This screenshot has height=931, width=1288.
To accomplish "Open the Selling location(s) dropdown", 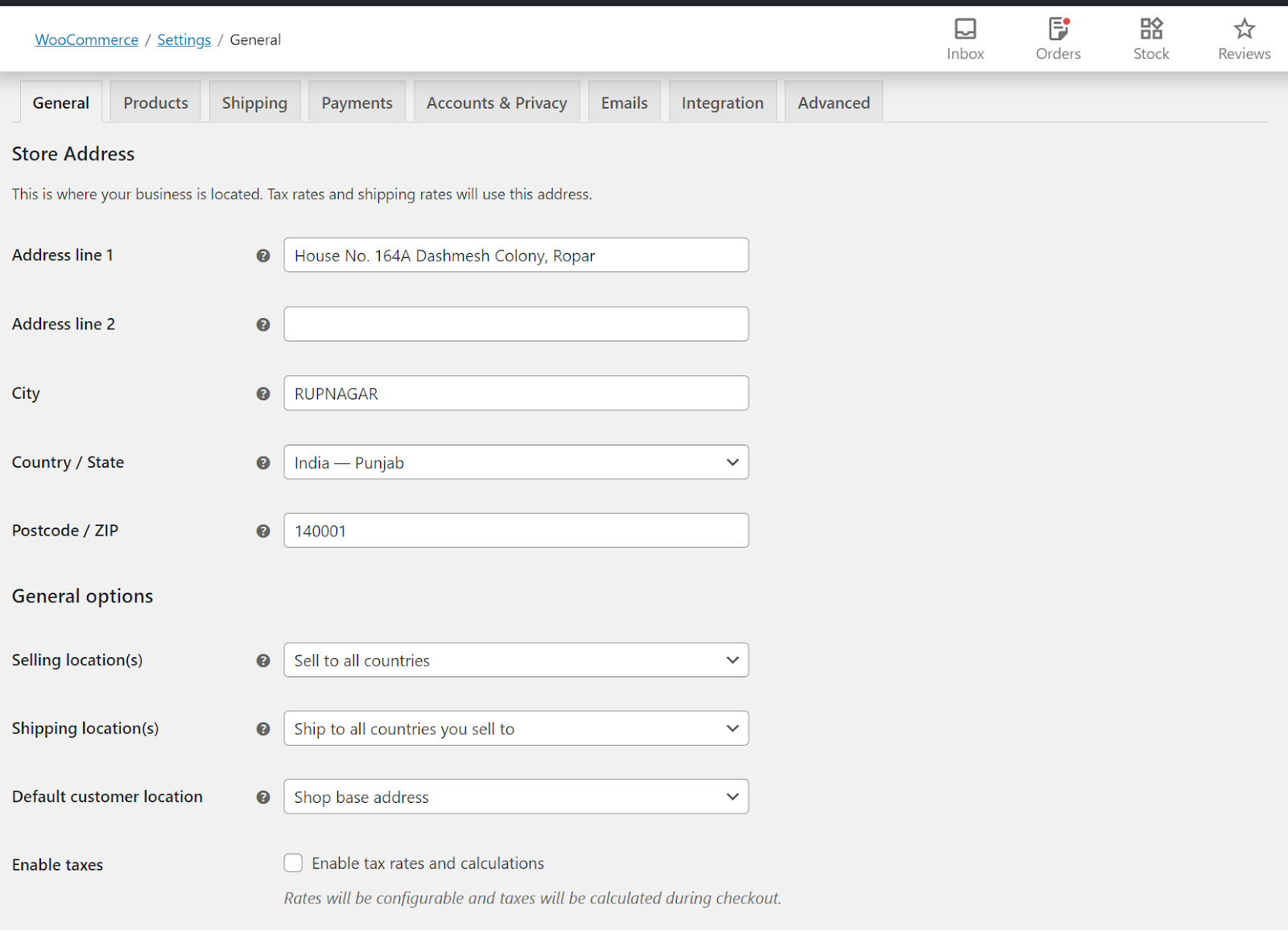I will tap(516, 660).
